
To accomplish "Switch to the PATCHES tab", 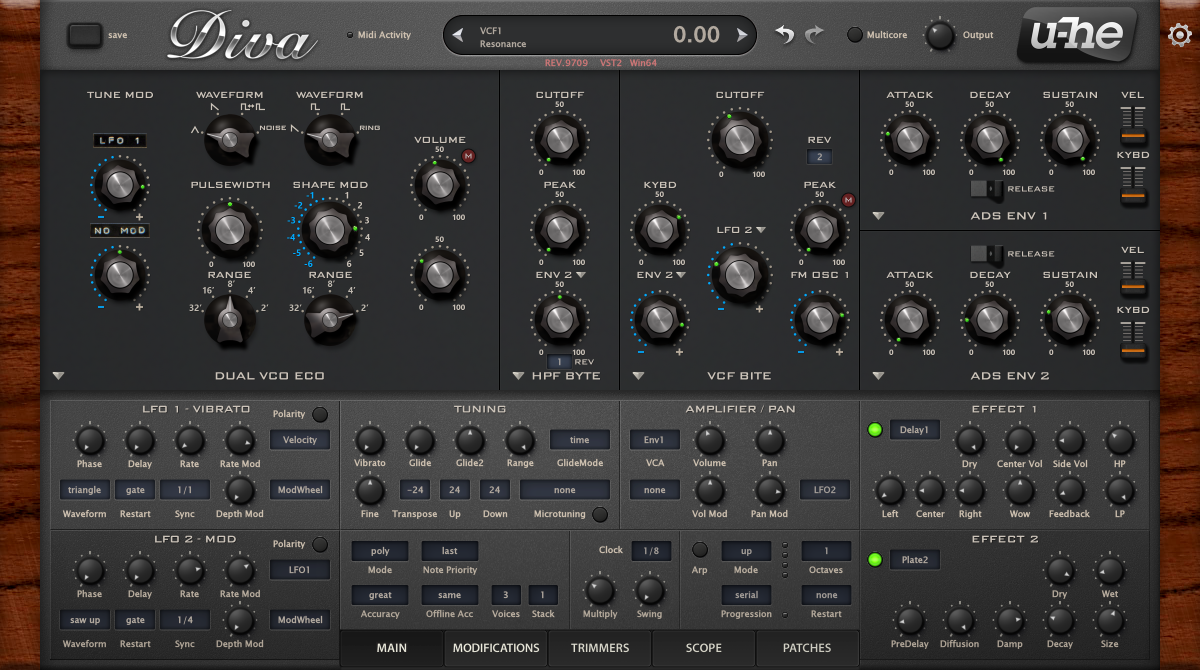I will [807, 648].
